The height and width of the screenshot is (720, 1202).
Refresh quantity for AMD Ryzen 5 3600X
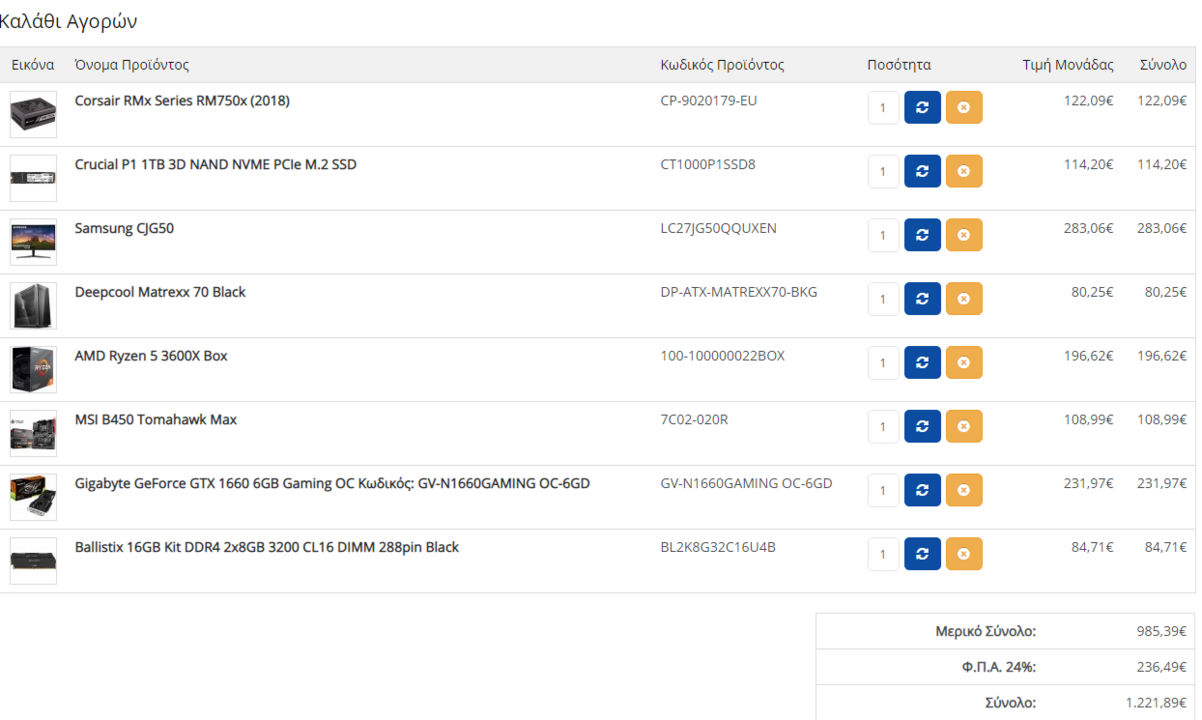click(x=922, y=363)
